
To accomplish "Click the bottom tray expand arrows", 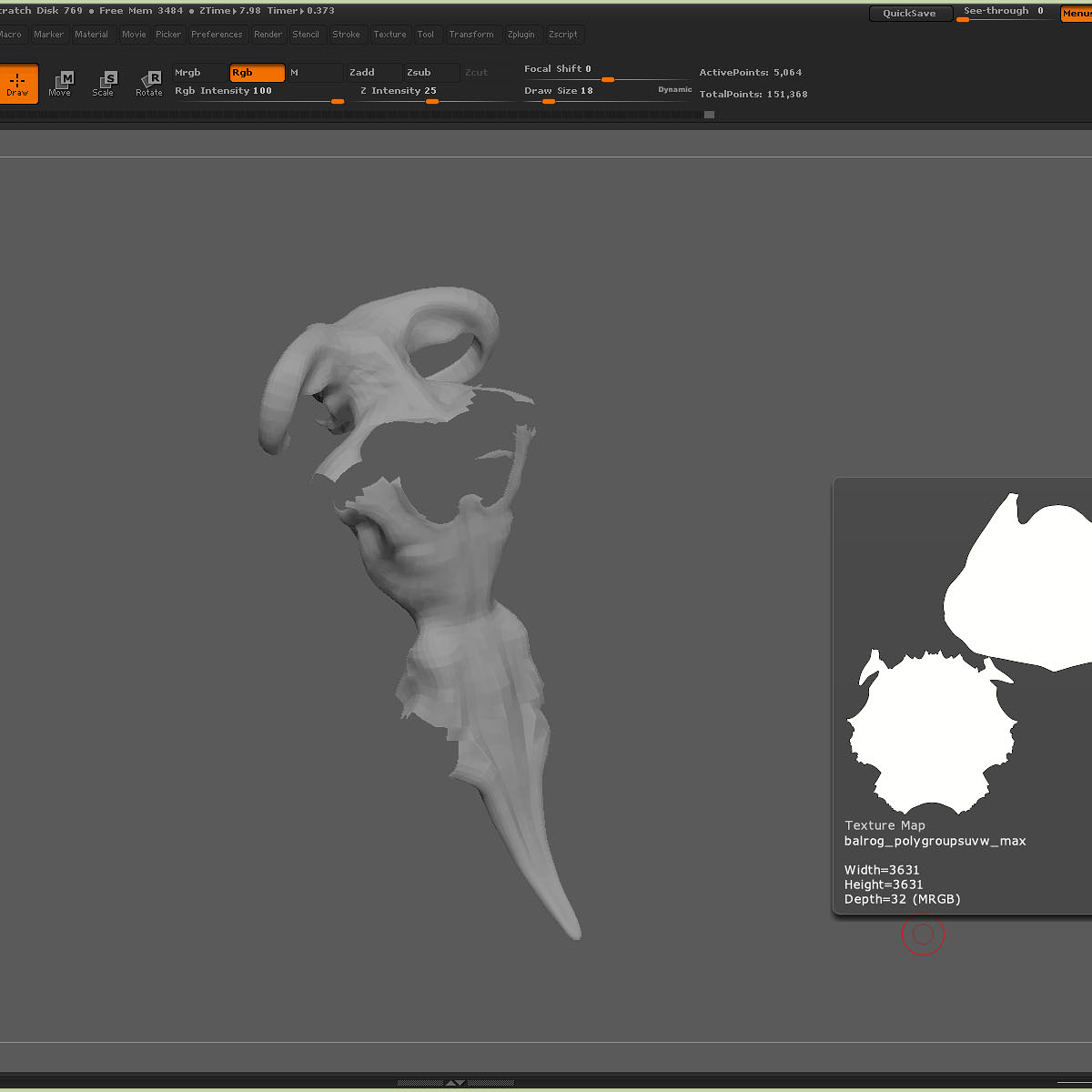I will (455, 1083).
